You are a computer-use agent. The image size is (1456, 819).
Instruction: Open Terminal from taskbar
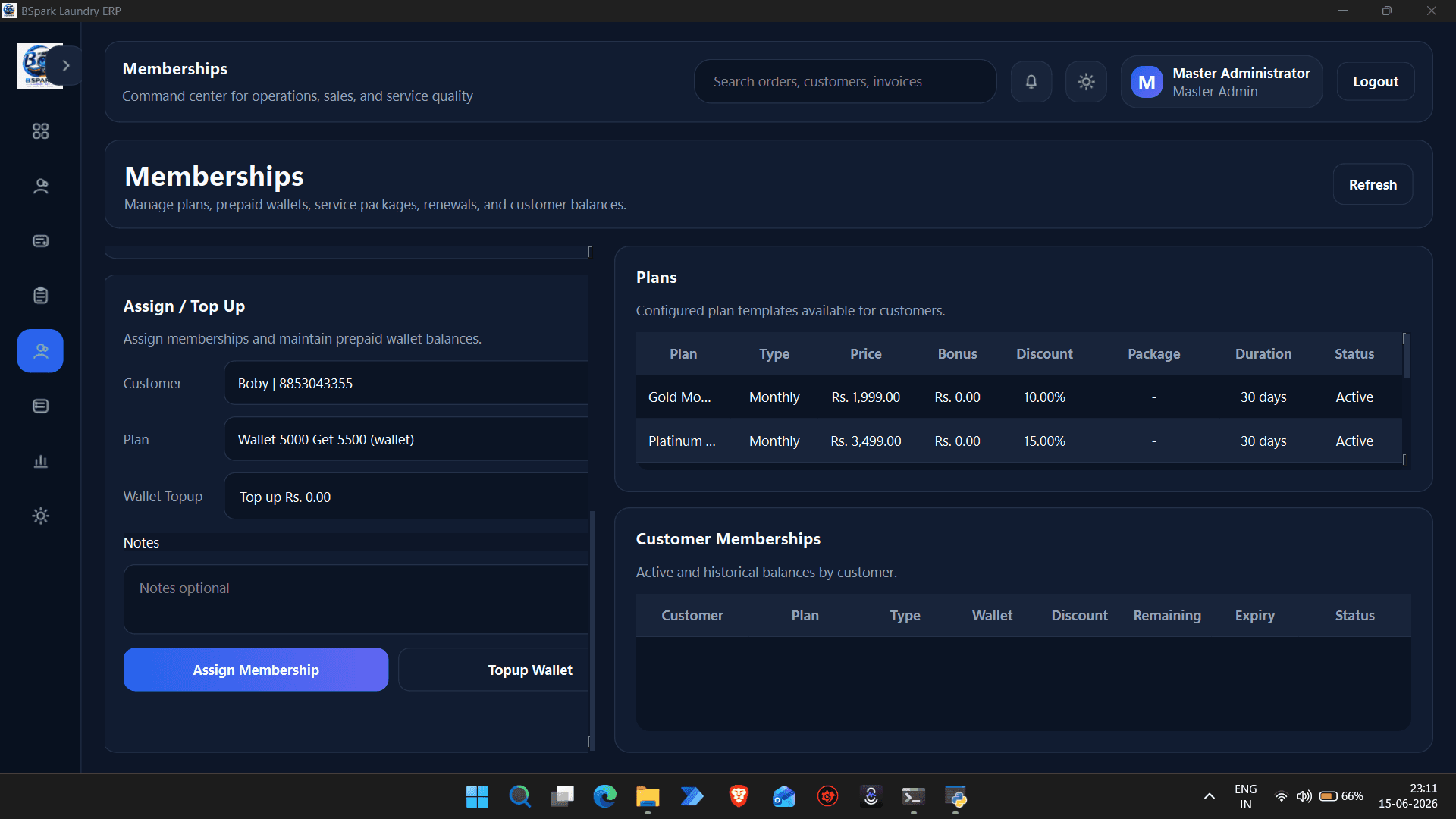tap(913, 796)
